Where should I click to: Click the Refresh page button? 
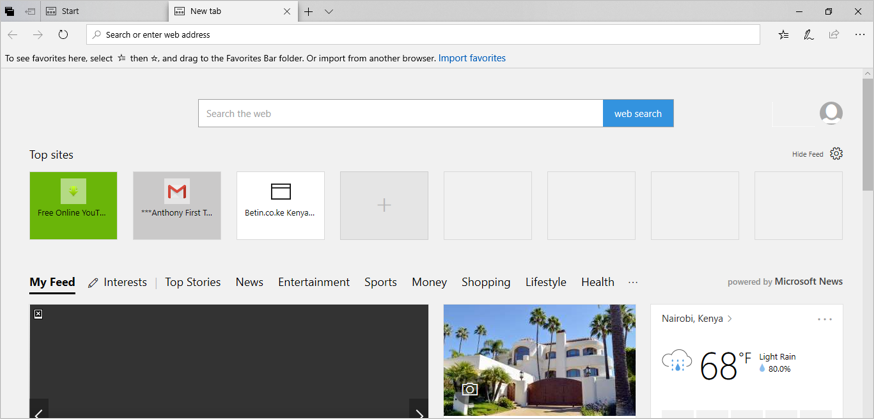pos(63,35)
